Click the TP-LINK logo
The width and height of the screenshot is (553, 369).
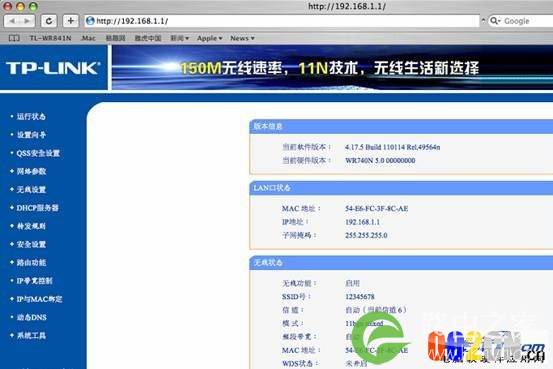pos(53,68)
